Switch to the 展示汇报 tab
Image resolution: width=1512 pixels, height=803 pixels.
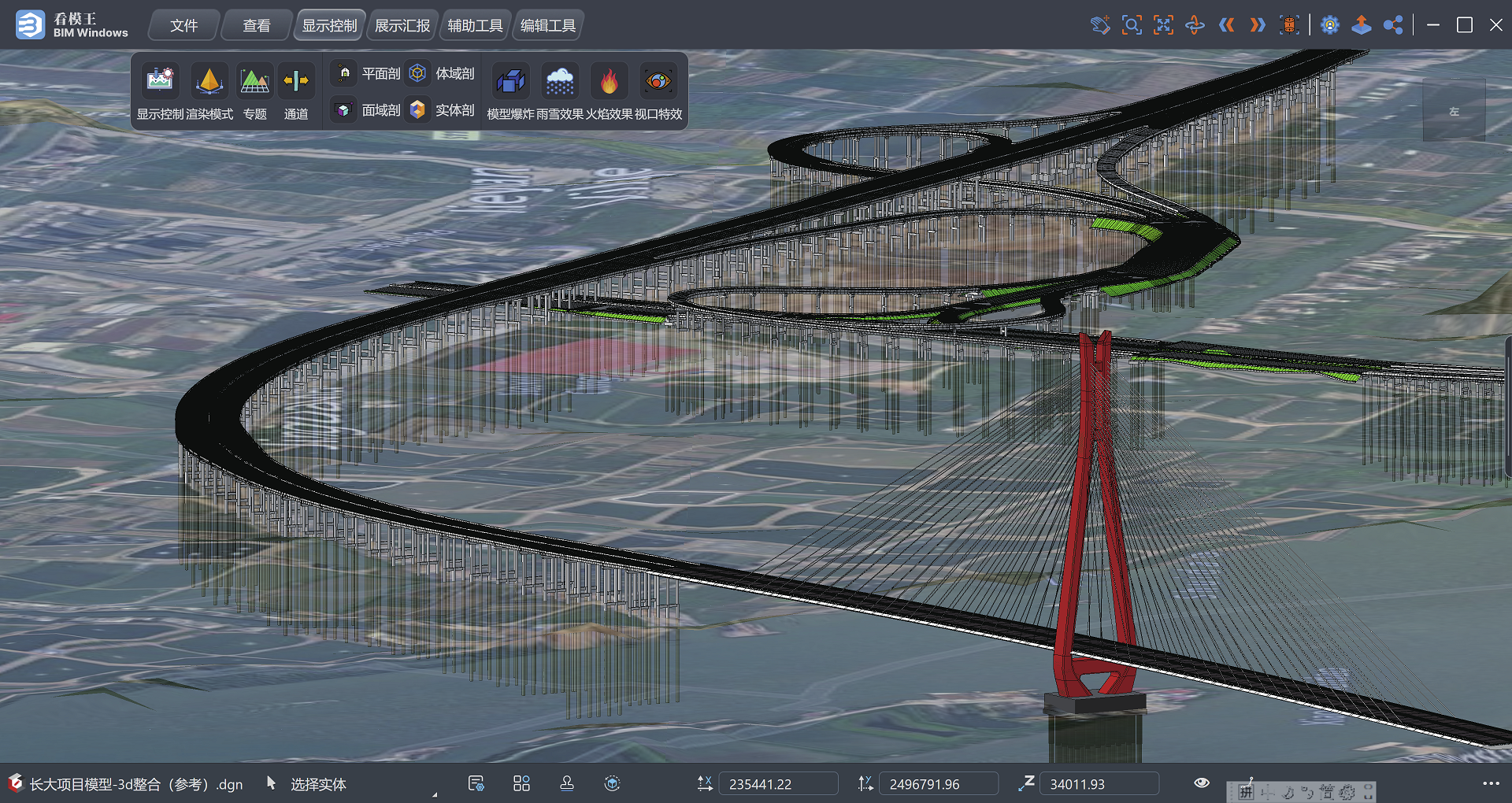point(402,26)
